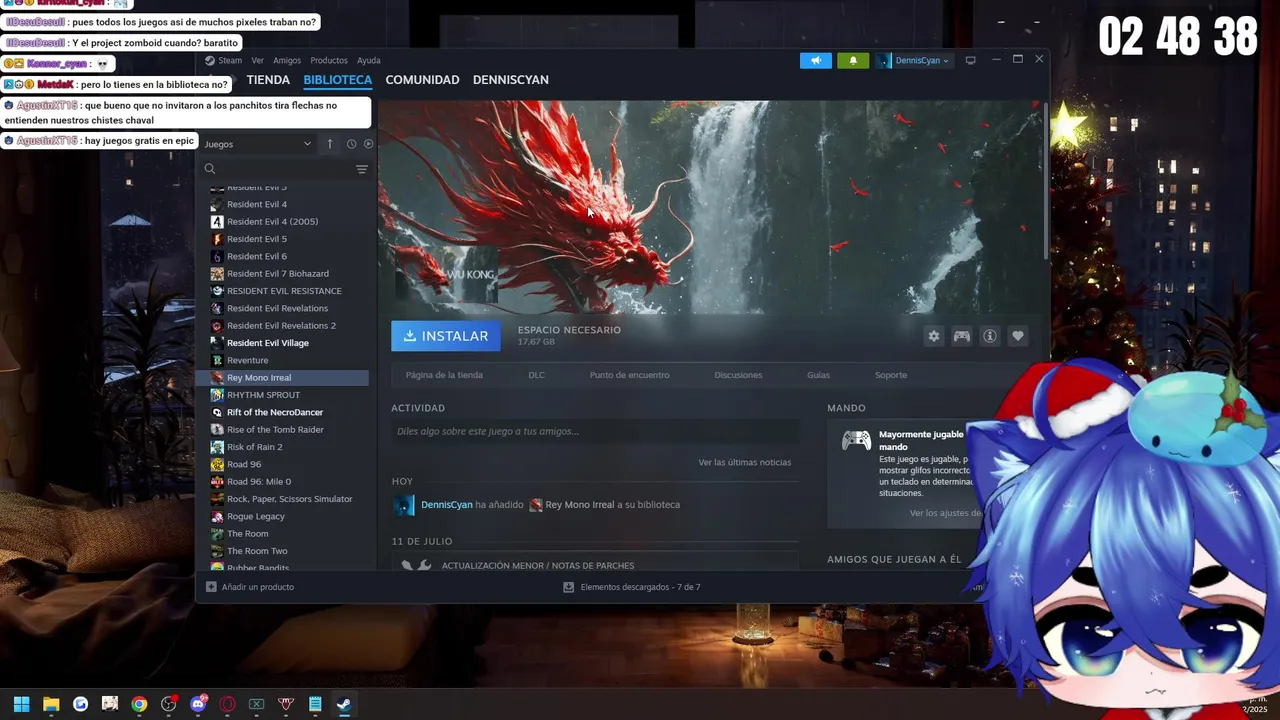Click the blue announcements megaphone icon

816,60
